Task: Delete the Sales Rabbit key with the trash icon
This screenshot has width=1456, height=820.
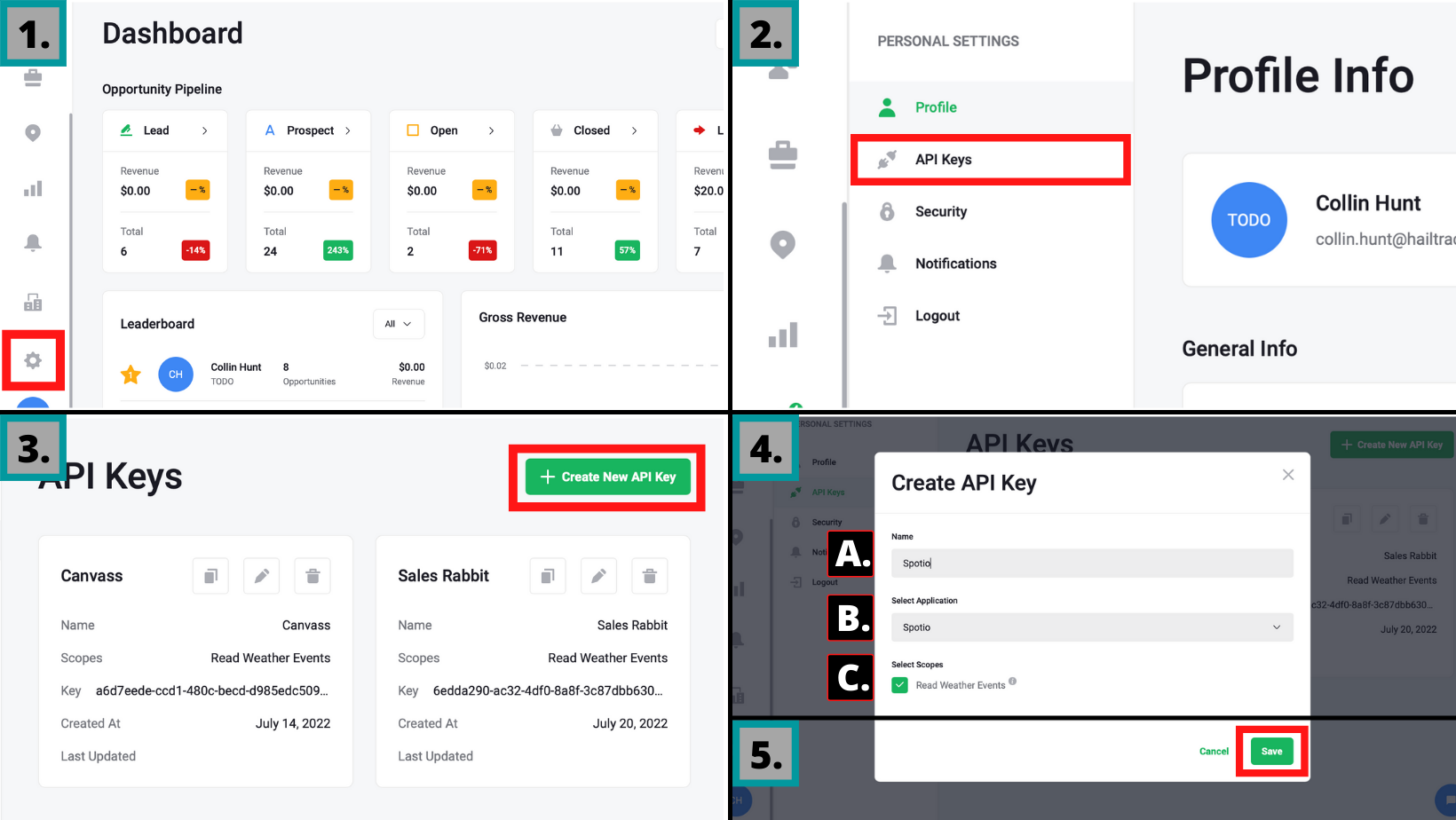Action: (650, 576)
